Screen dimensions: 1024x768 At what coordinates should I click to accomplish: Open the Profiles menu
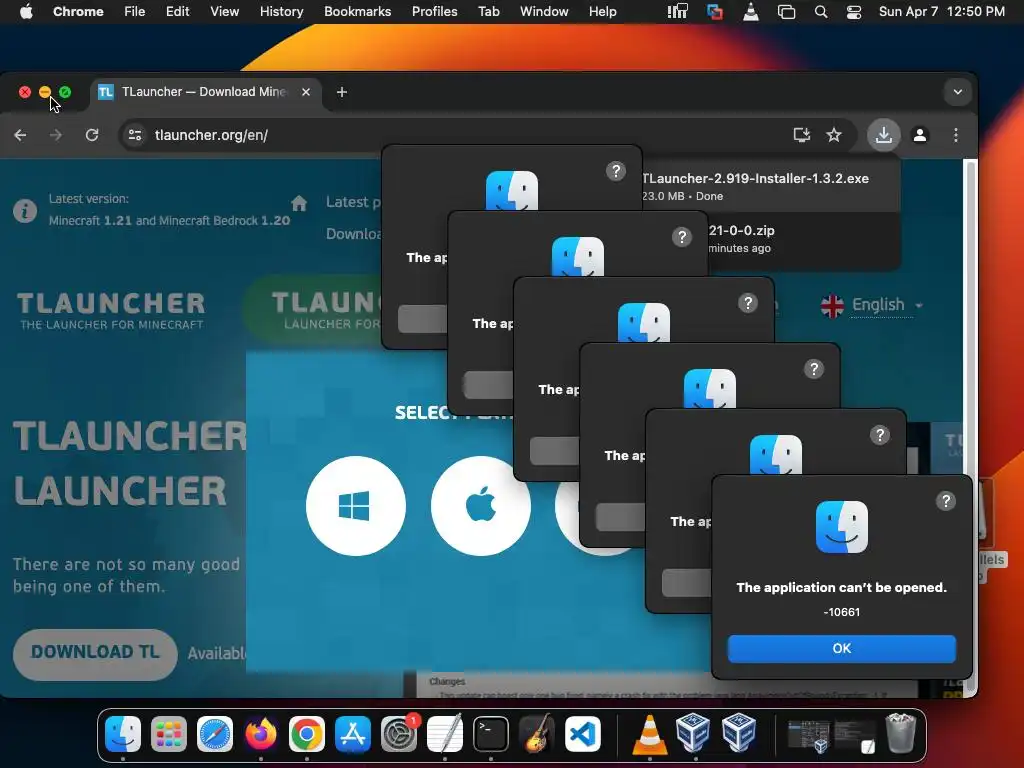tap(434, 12)
